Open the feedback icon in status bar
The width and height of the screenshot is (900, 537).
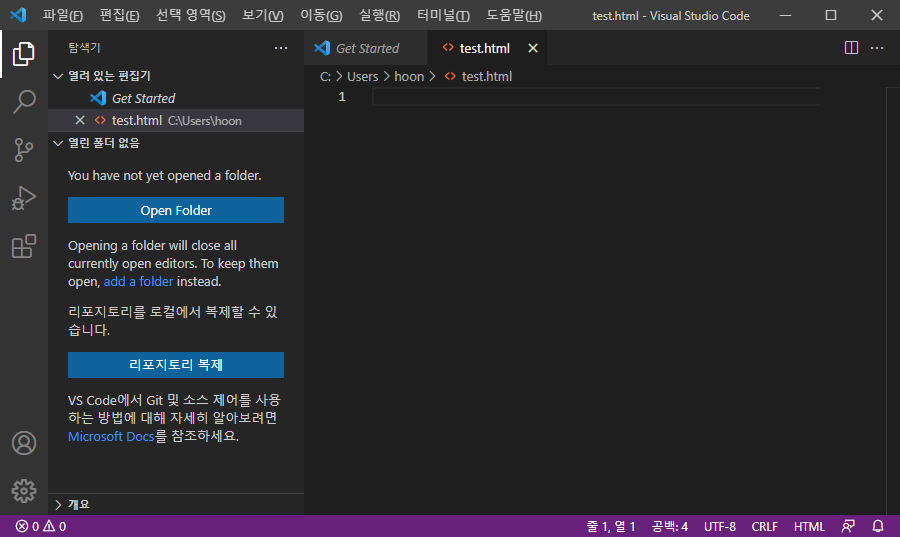pos(848,526)
